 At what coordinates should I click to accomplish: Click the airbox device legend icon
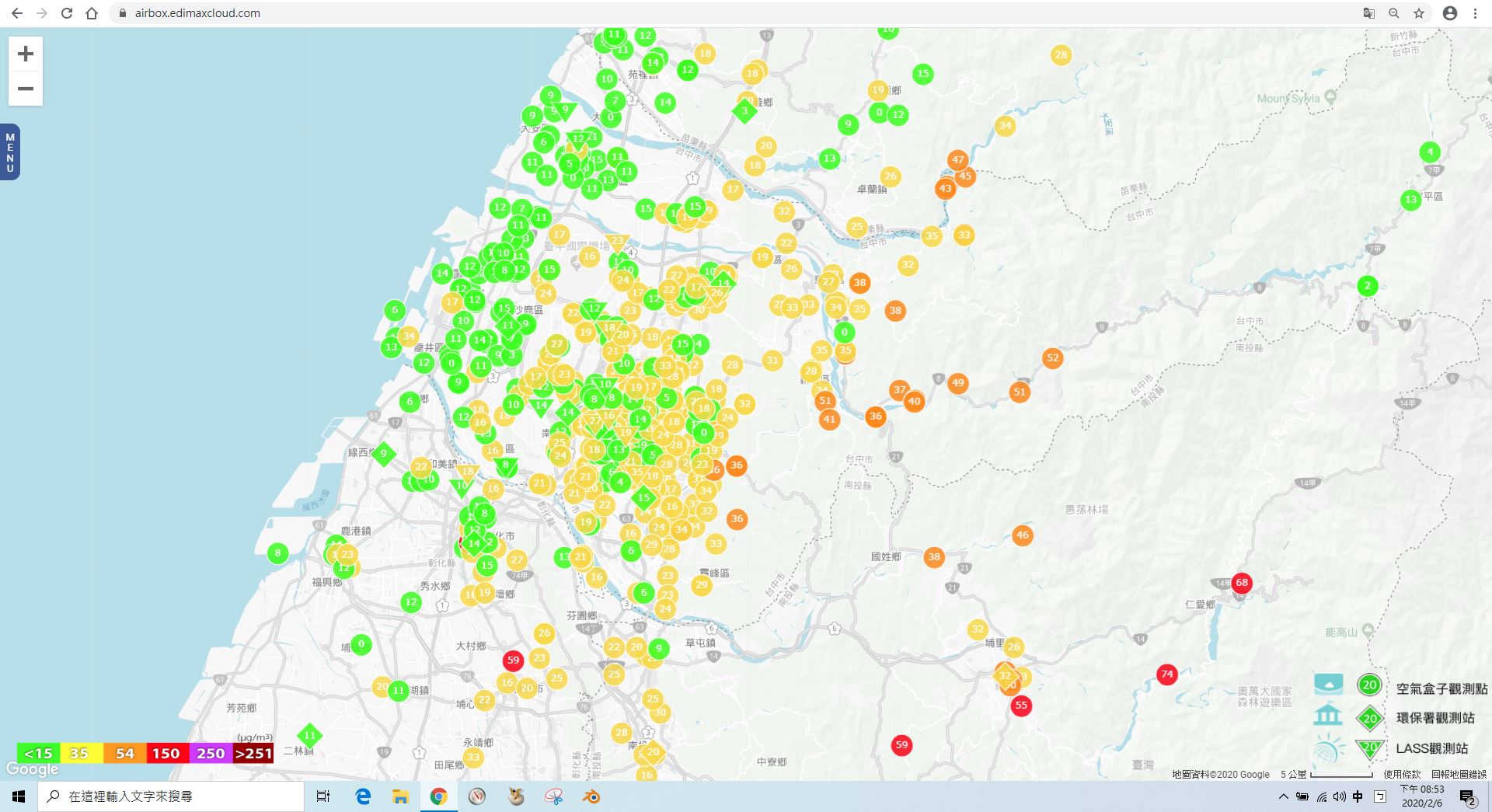1329,684
